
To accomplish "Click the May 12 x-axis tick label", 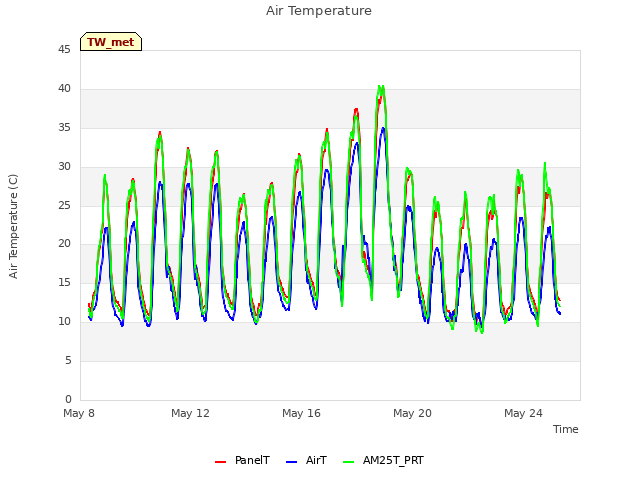I will tap(190, 413).
